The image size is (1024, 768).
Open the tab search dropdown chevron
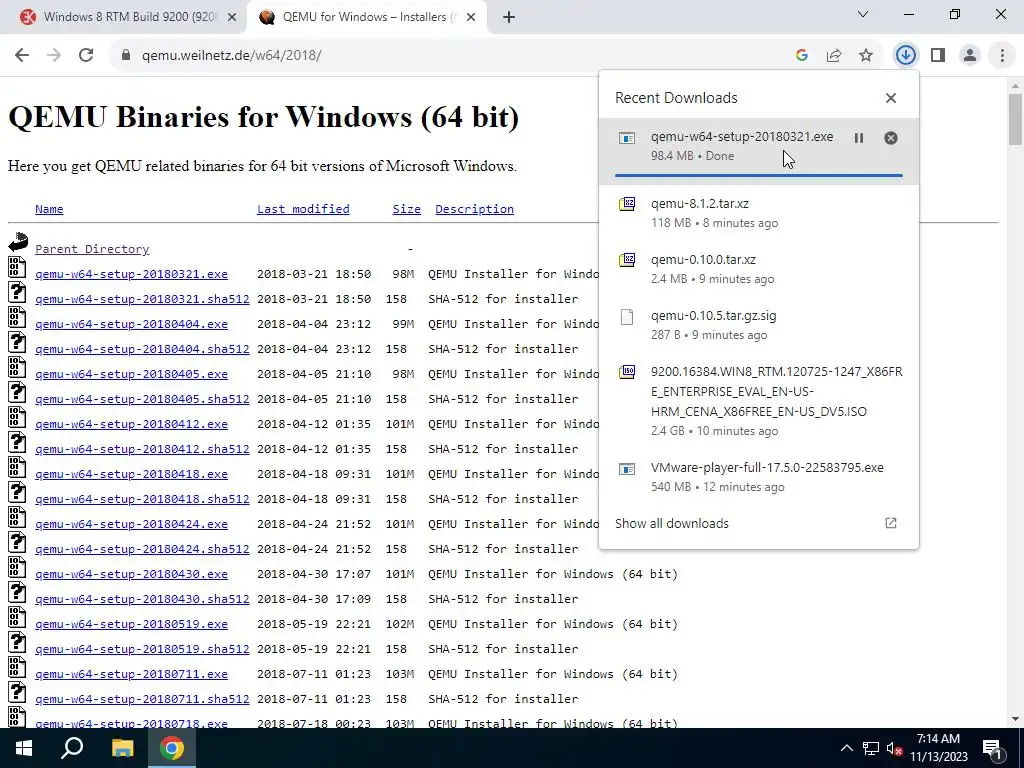pos(863,14)
